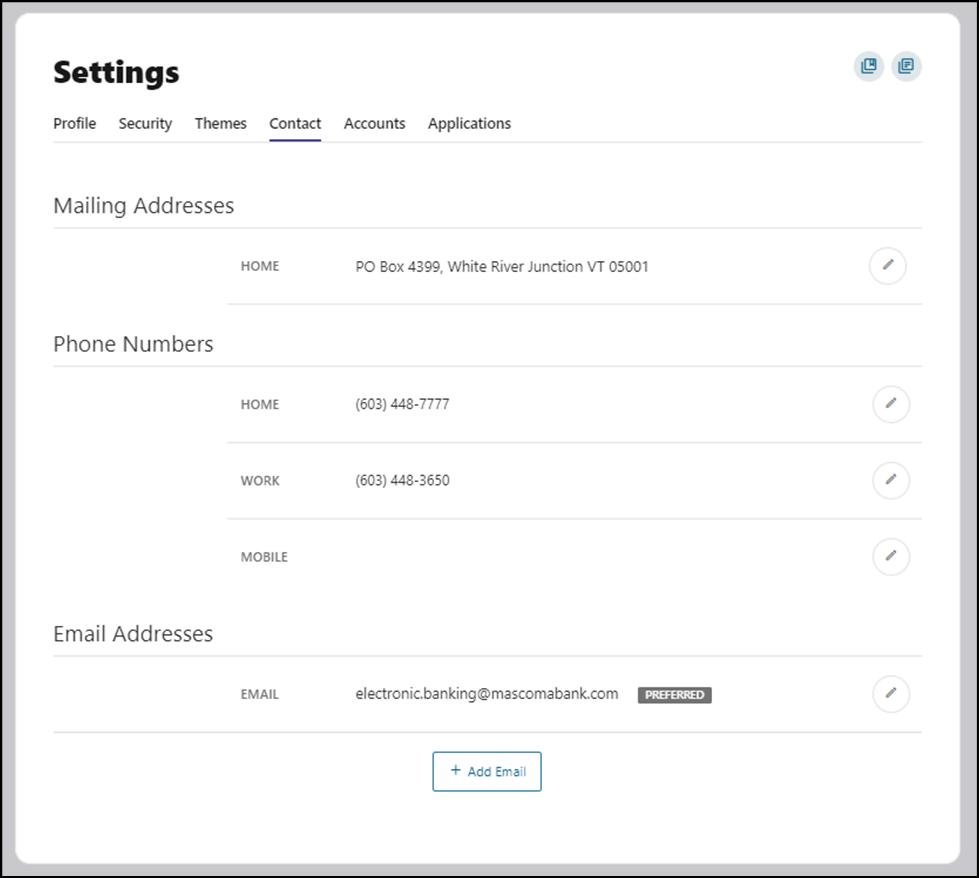This screenshot has height=878, width=979.
Task: Click the stacked document-lines icon at top right
Action: (x=906, y=67)
